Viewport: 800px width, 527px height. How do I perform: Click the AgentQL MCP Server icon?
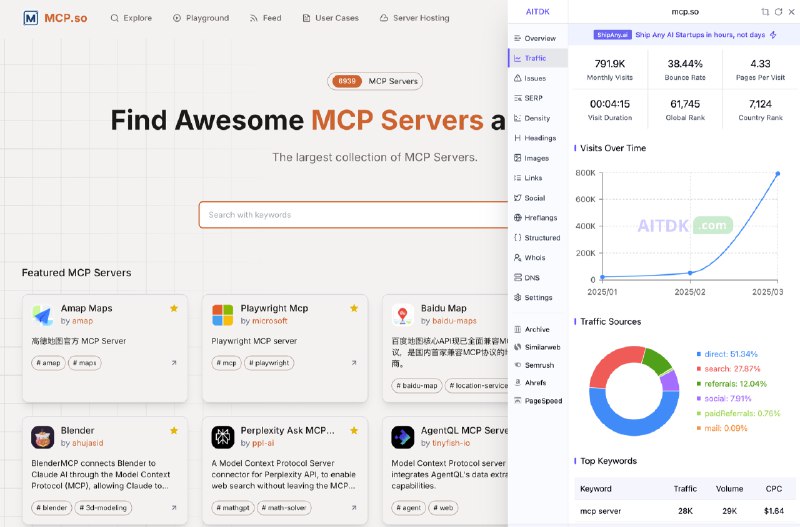tap(403, 437)
